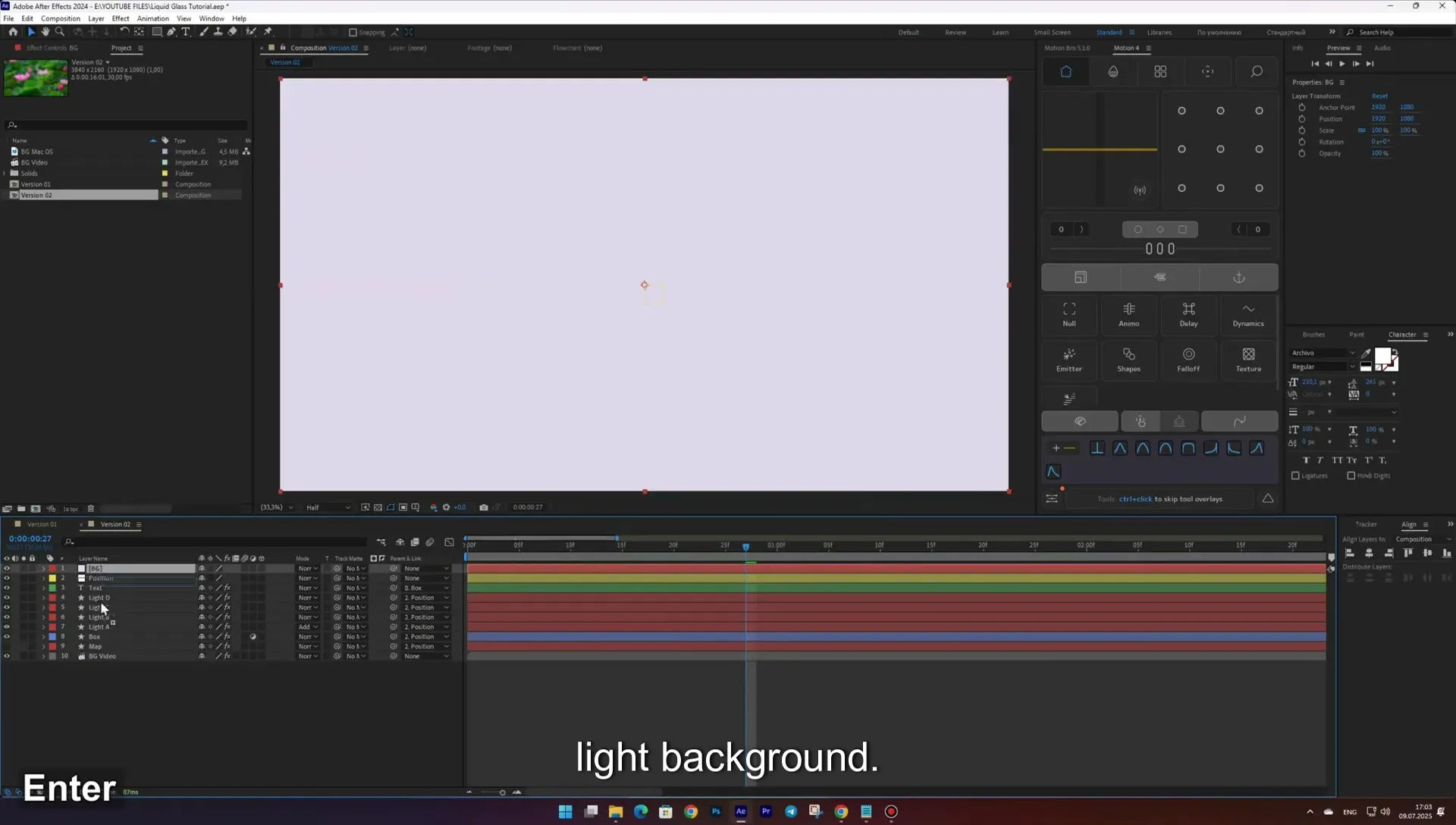This screenshot has height=825, width=1456.
Task: Open the Shapes tool in Motion 4
Action: point(1128,359)
